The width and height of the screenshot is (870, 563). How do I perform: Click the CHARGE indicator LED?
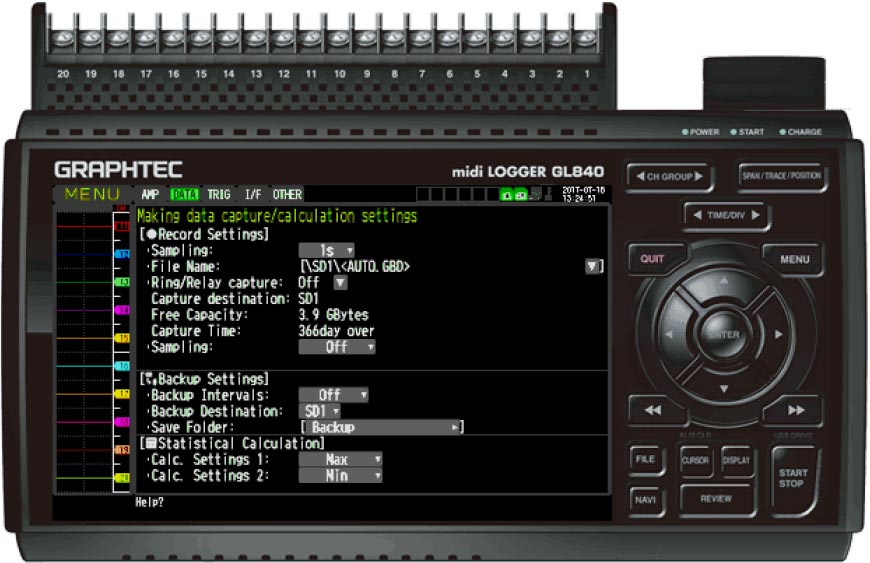(782, 132)
